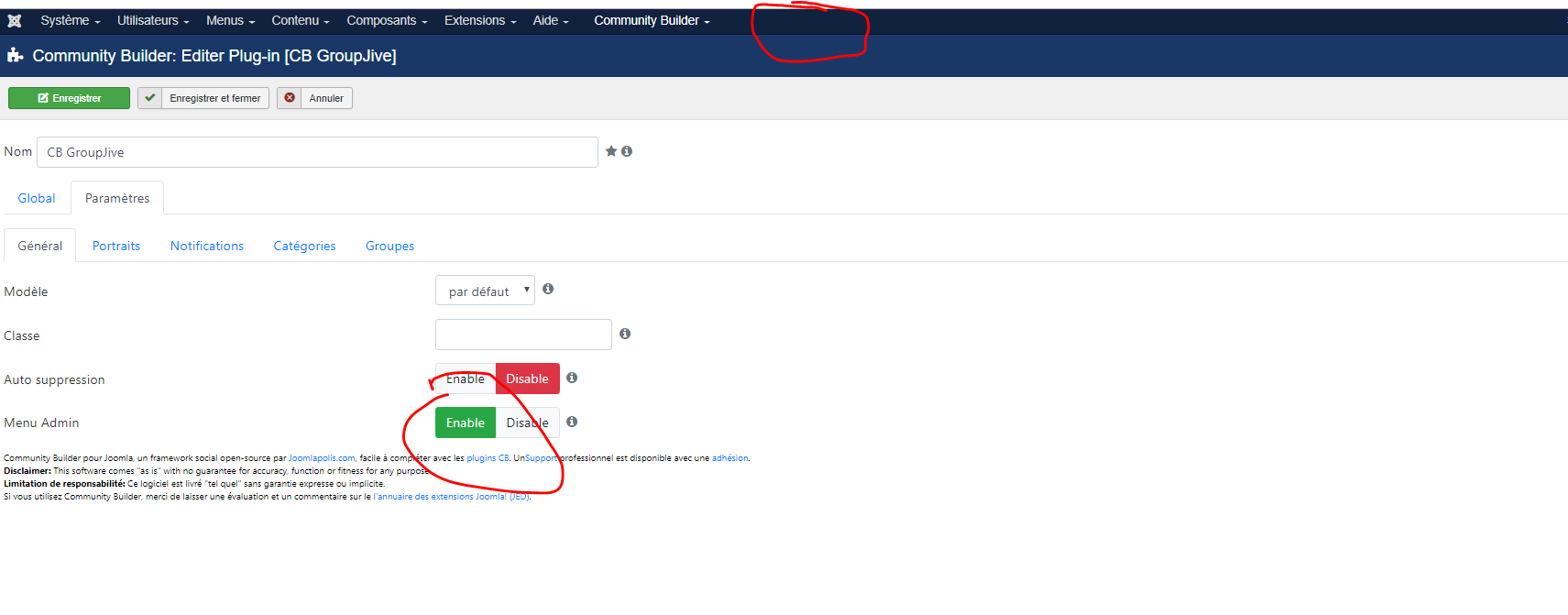This screenshot has height=615, width=1568.
Task: Click the Classe label text
Action: tap(22, 335)
